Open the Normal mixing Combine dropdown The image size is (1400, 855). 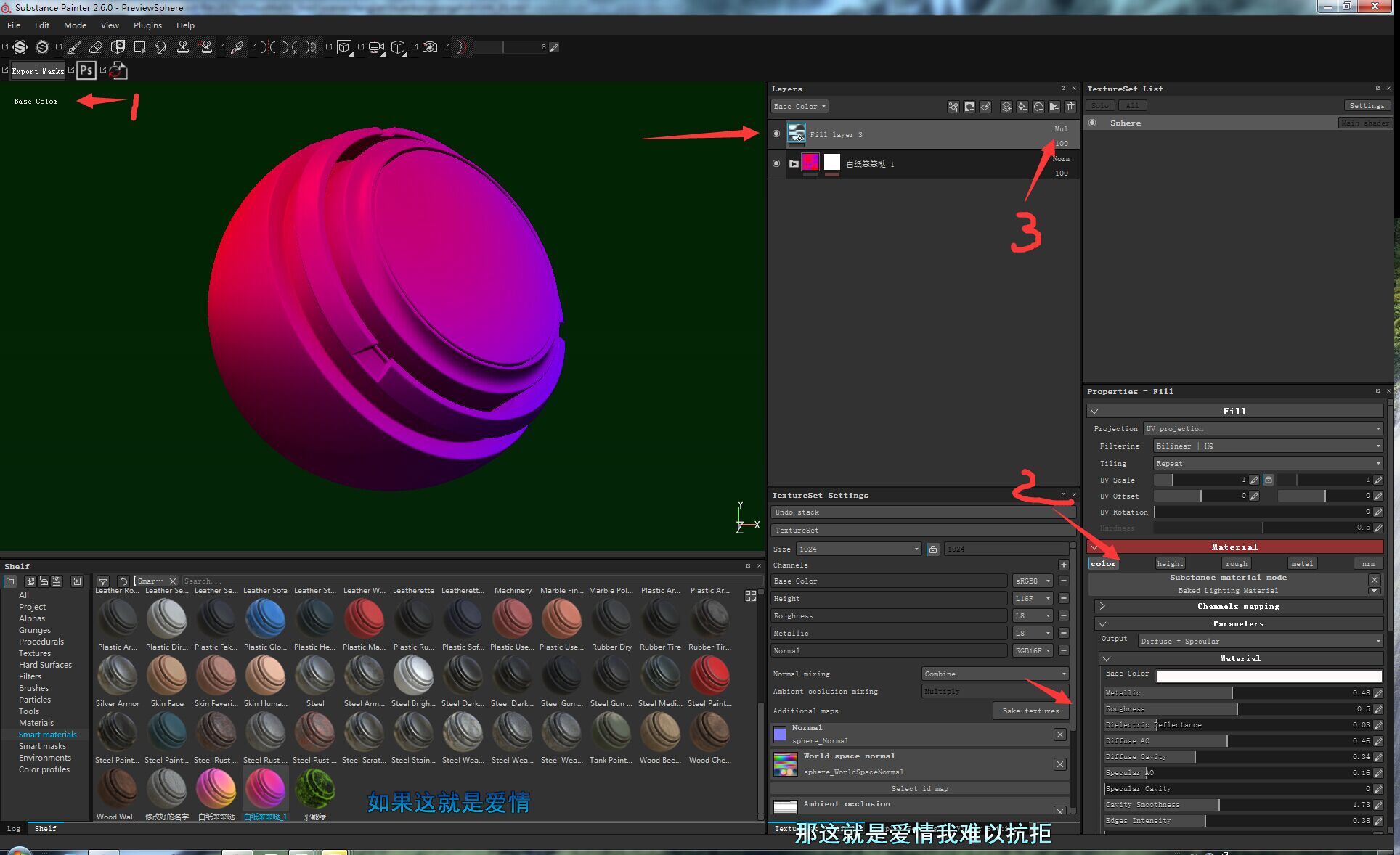[995, 674]
